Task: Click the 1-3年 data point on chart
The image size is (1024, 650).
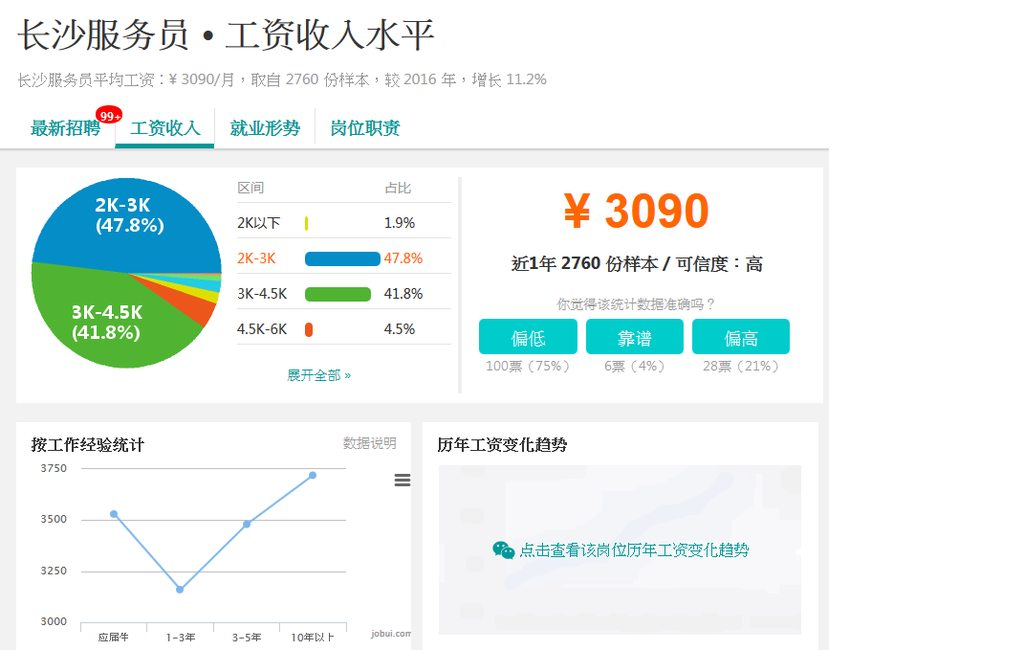Action: (180, 590)
